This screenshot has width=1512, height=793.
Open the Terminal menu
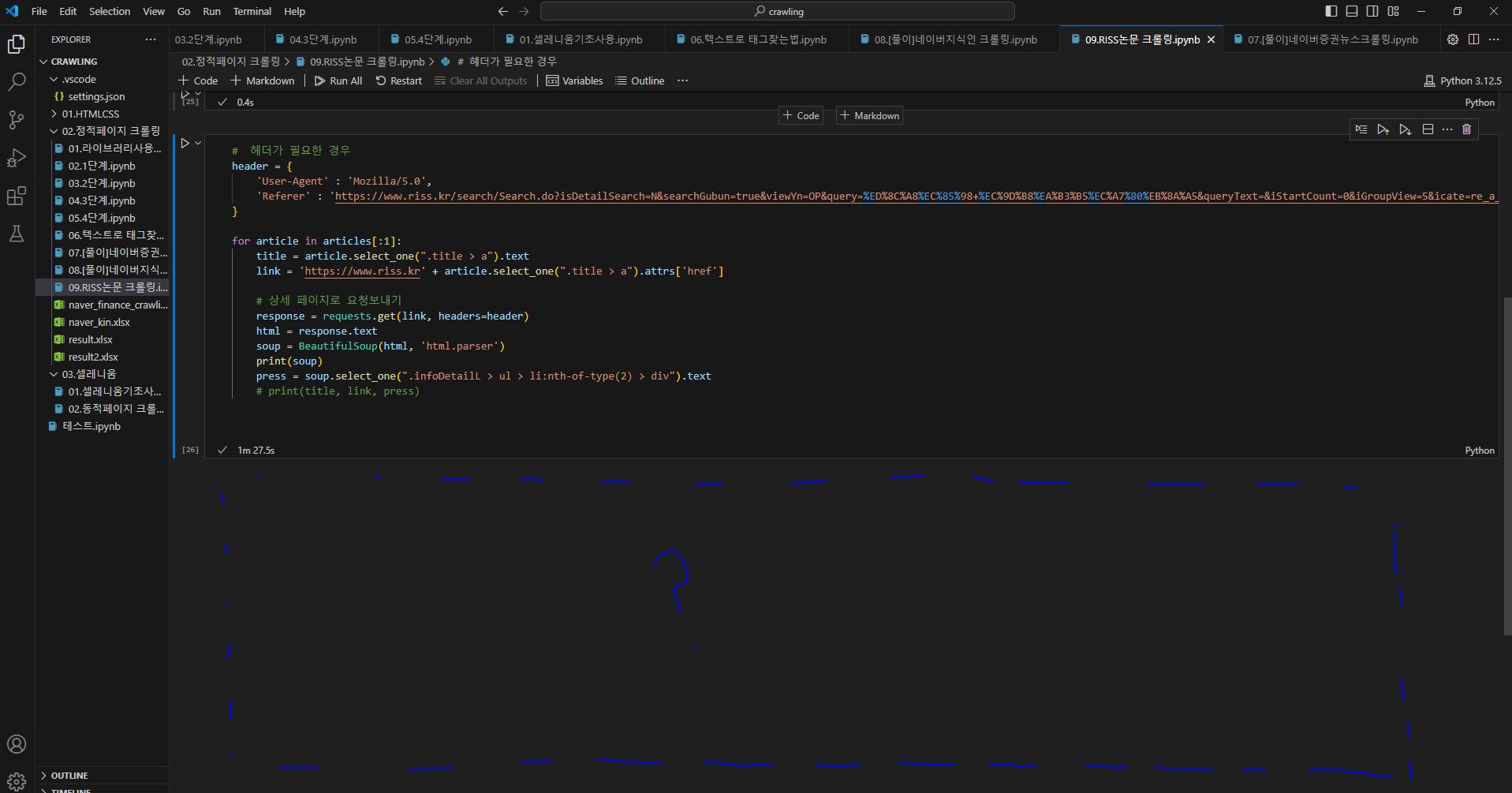[x=252, y=11]
